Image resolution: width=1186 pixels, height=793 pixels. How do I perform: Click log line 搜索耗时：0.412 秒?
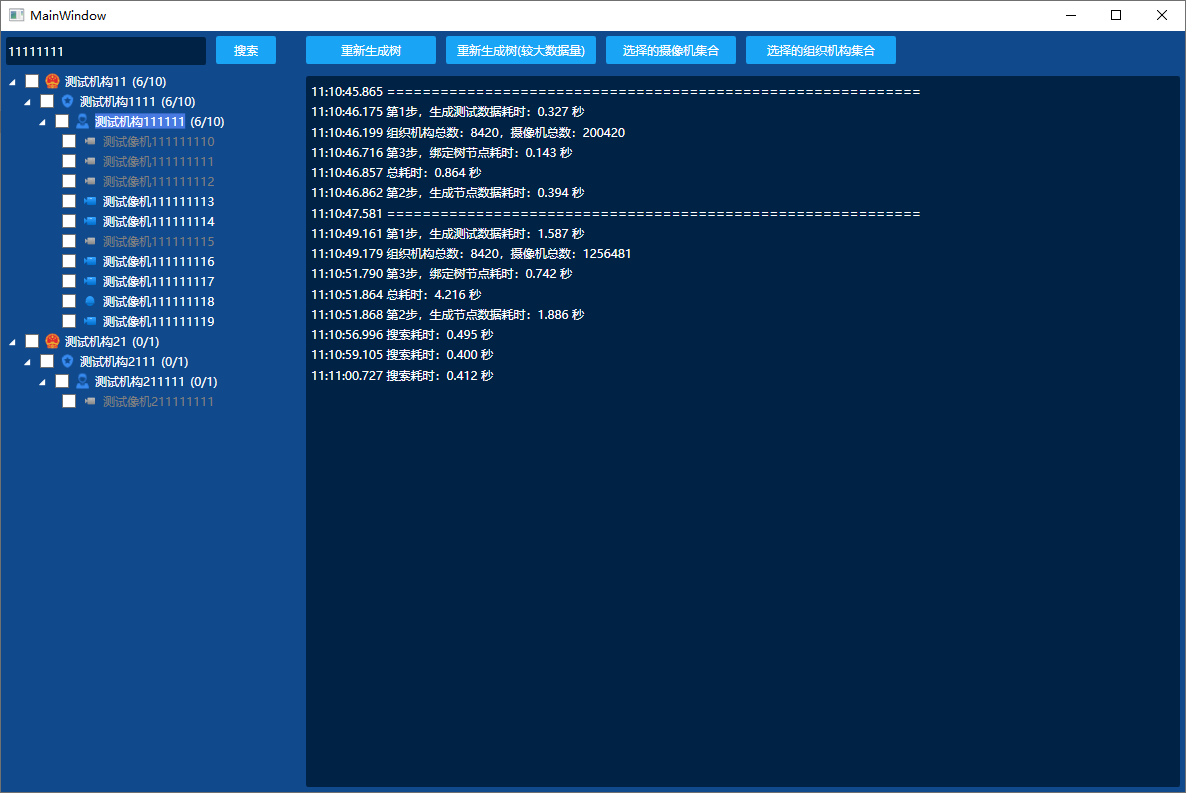402,375
